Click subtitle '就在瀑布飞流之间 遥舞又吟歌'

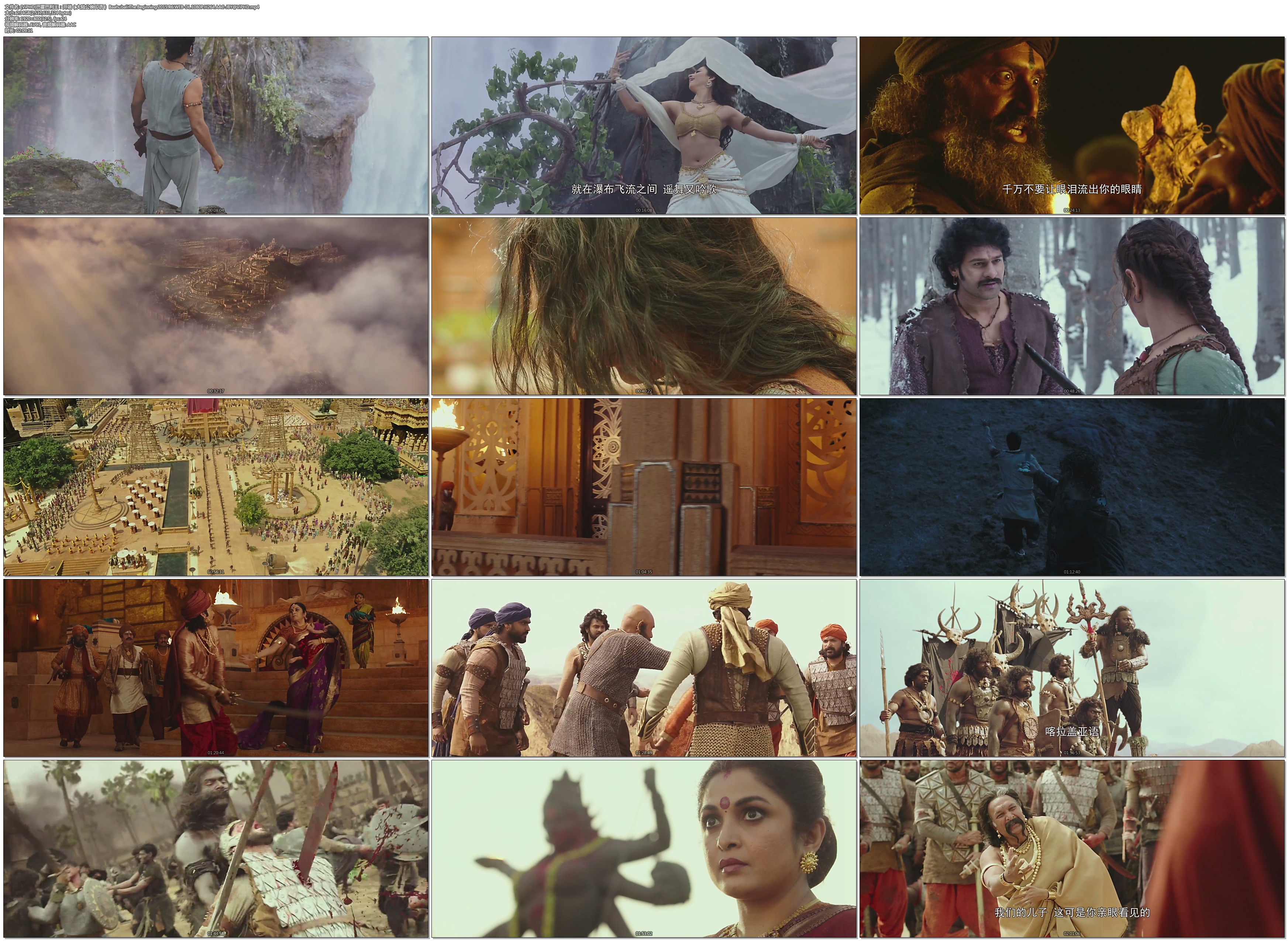[x=644, y=189]
